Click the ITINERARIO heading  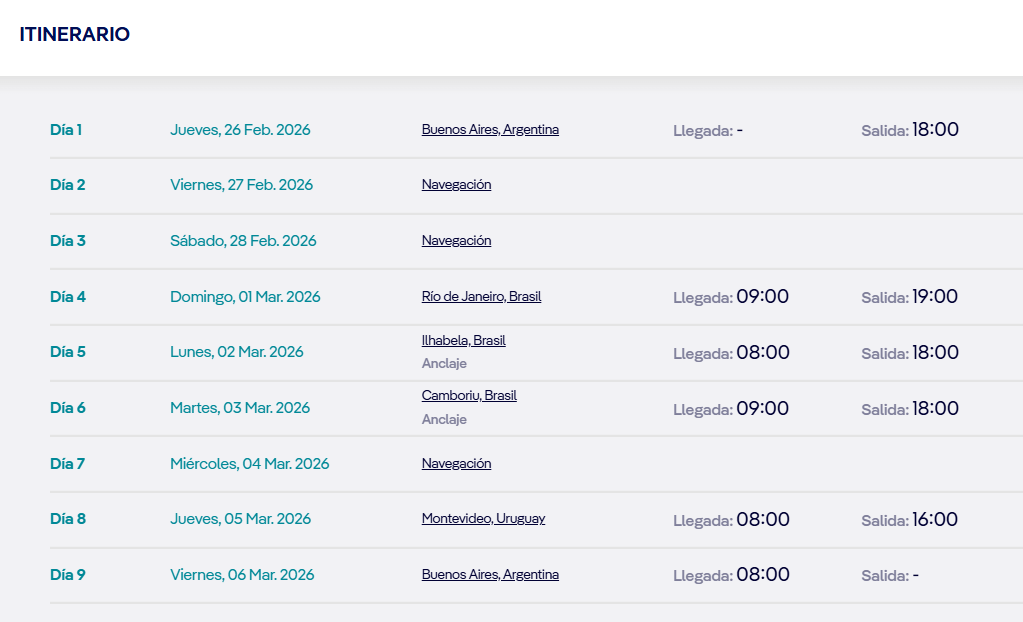click(75, 34)
